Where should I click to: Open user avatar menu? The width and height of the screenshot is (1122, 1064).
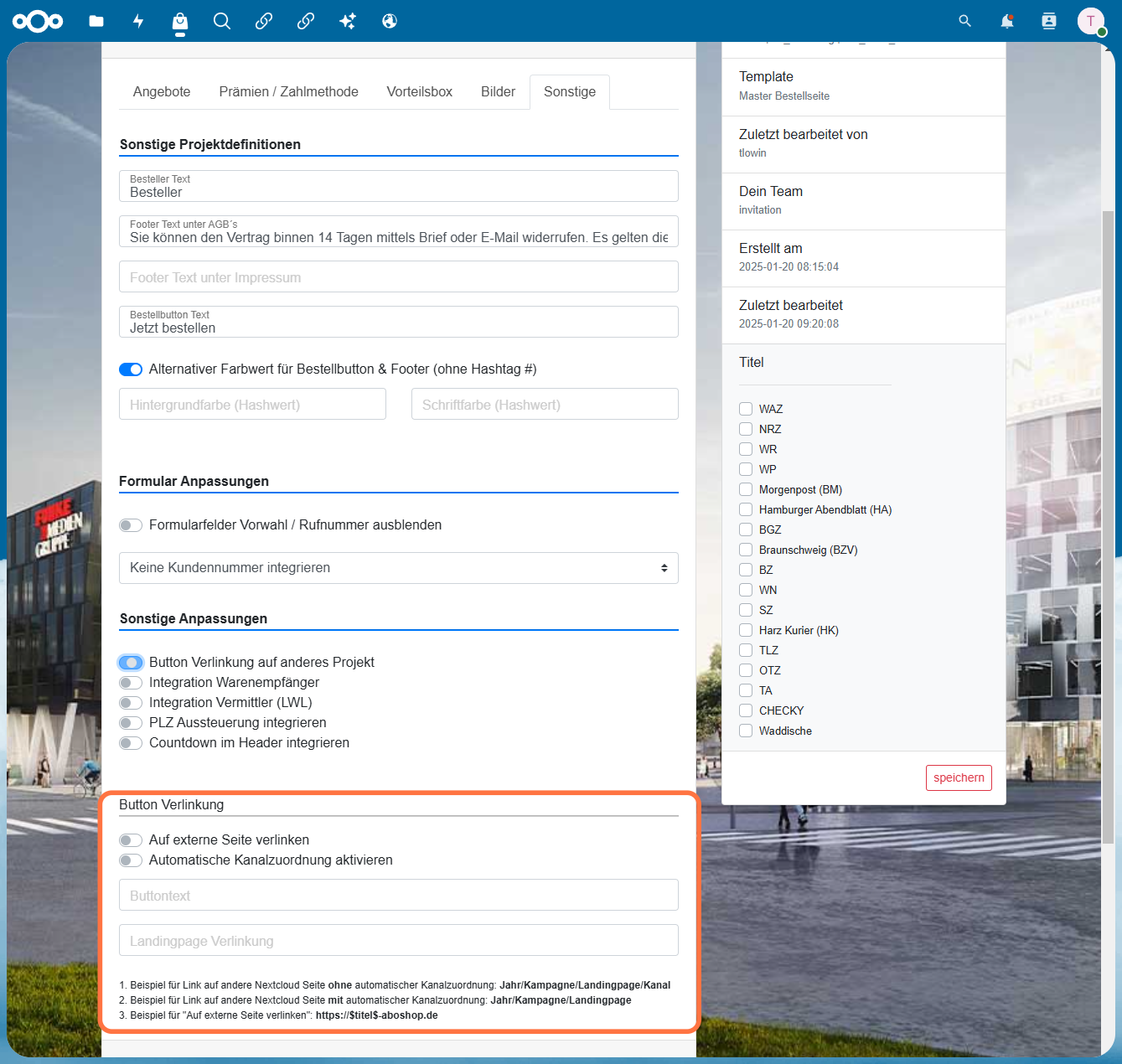[x=1091, y=21]
